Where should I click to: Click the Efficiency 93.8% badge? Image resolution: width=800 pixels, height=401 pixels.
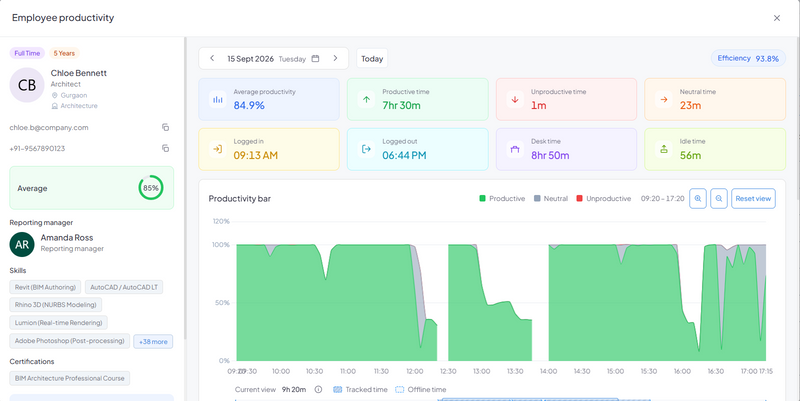pos(748,58)
